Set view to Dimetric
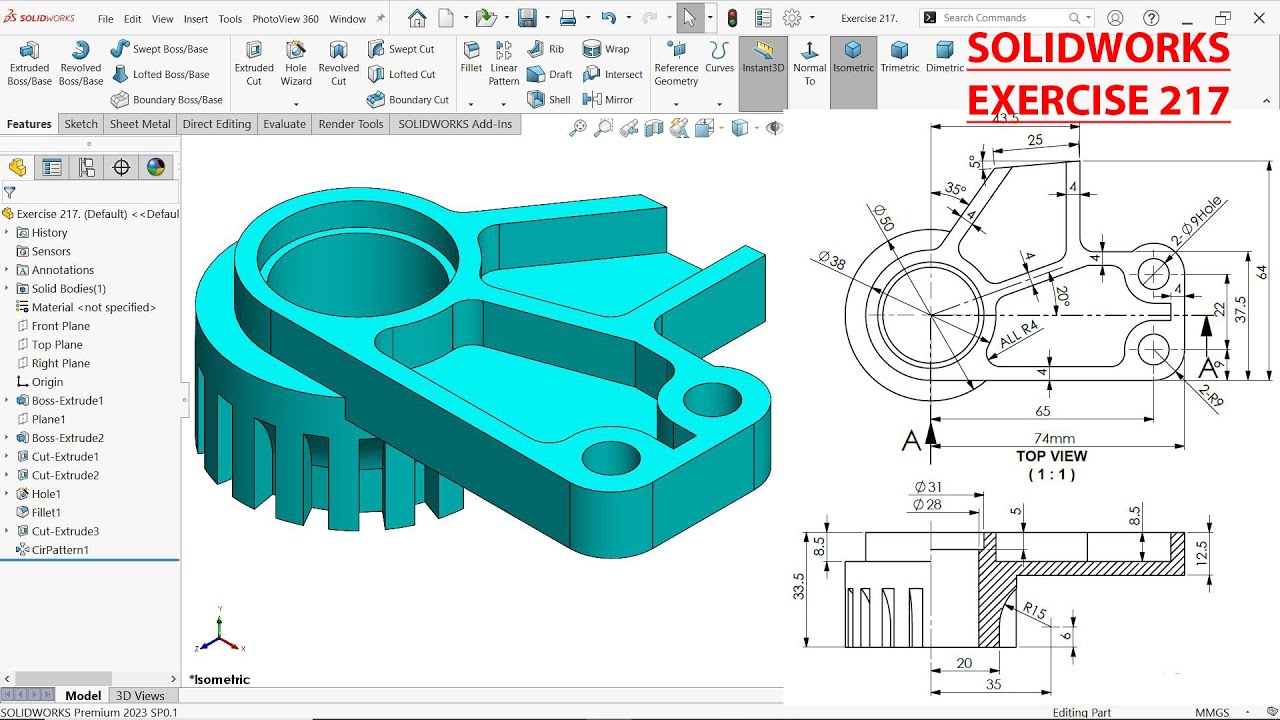 pos(945,56)
